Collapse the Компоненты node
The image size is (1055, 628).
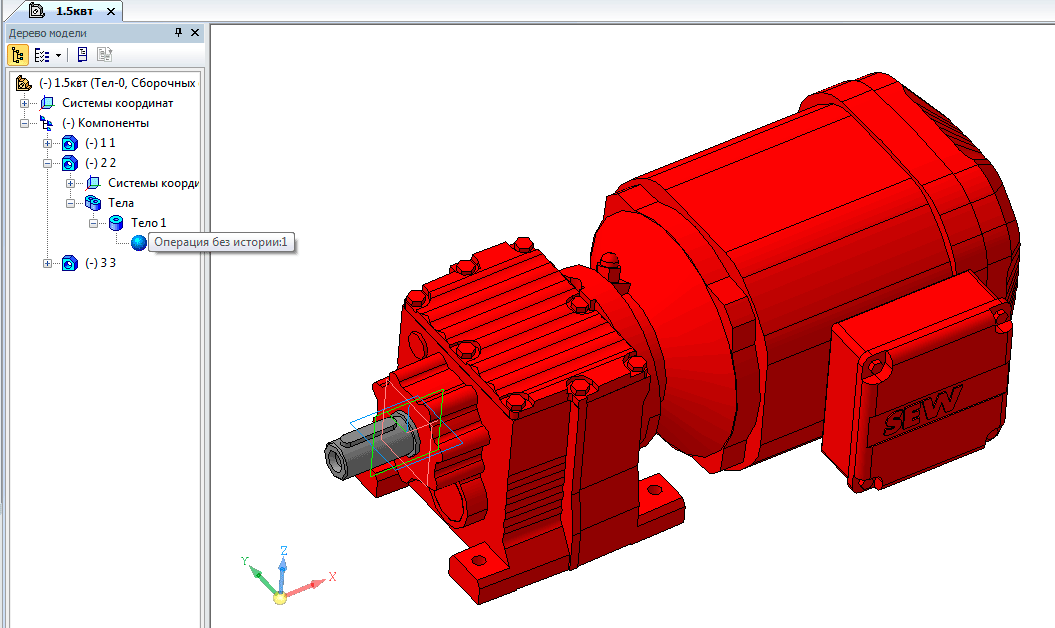coord(24,123)
